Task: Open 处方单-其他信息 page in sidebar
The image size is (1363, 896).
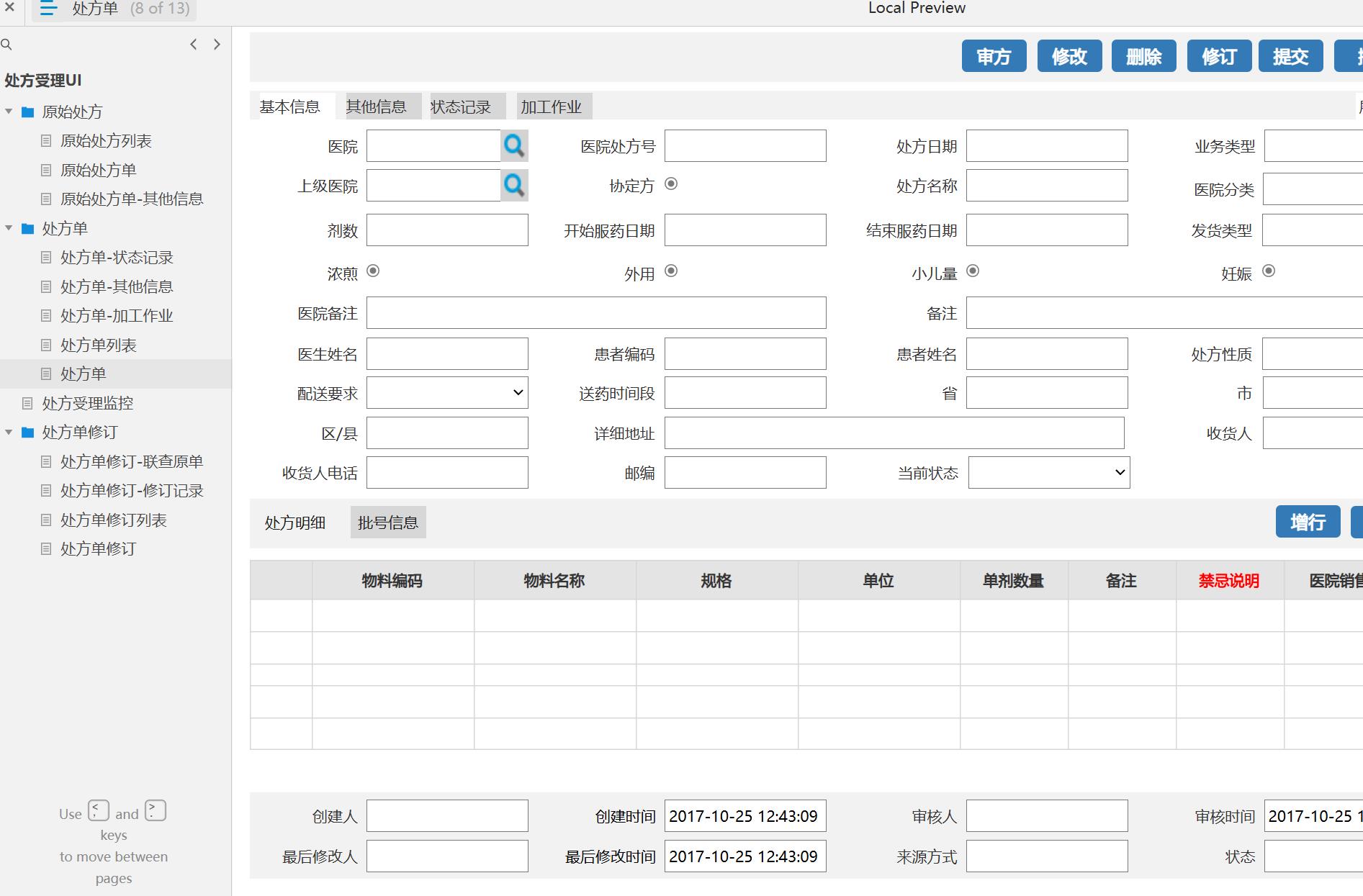Action: [117, 286]
